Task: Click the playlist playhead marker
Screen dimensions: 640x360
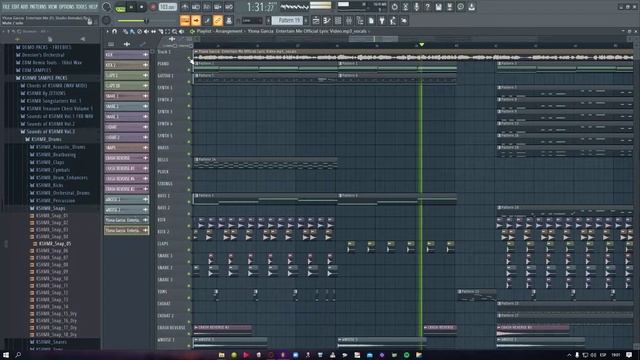Action: pyautogui.click(x=422, y=44)
